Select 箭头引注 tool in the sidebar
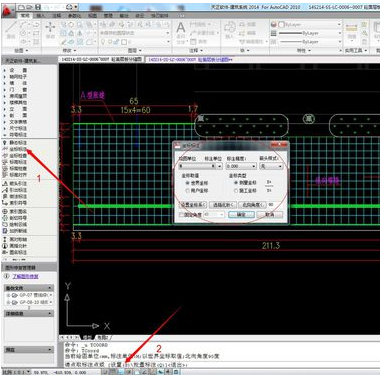This screenshot has width=380, height=375. point(15,183)
